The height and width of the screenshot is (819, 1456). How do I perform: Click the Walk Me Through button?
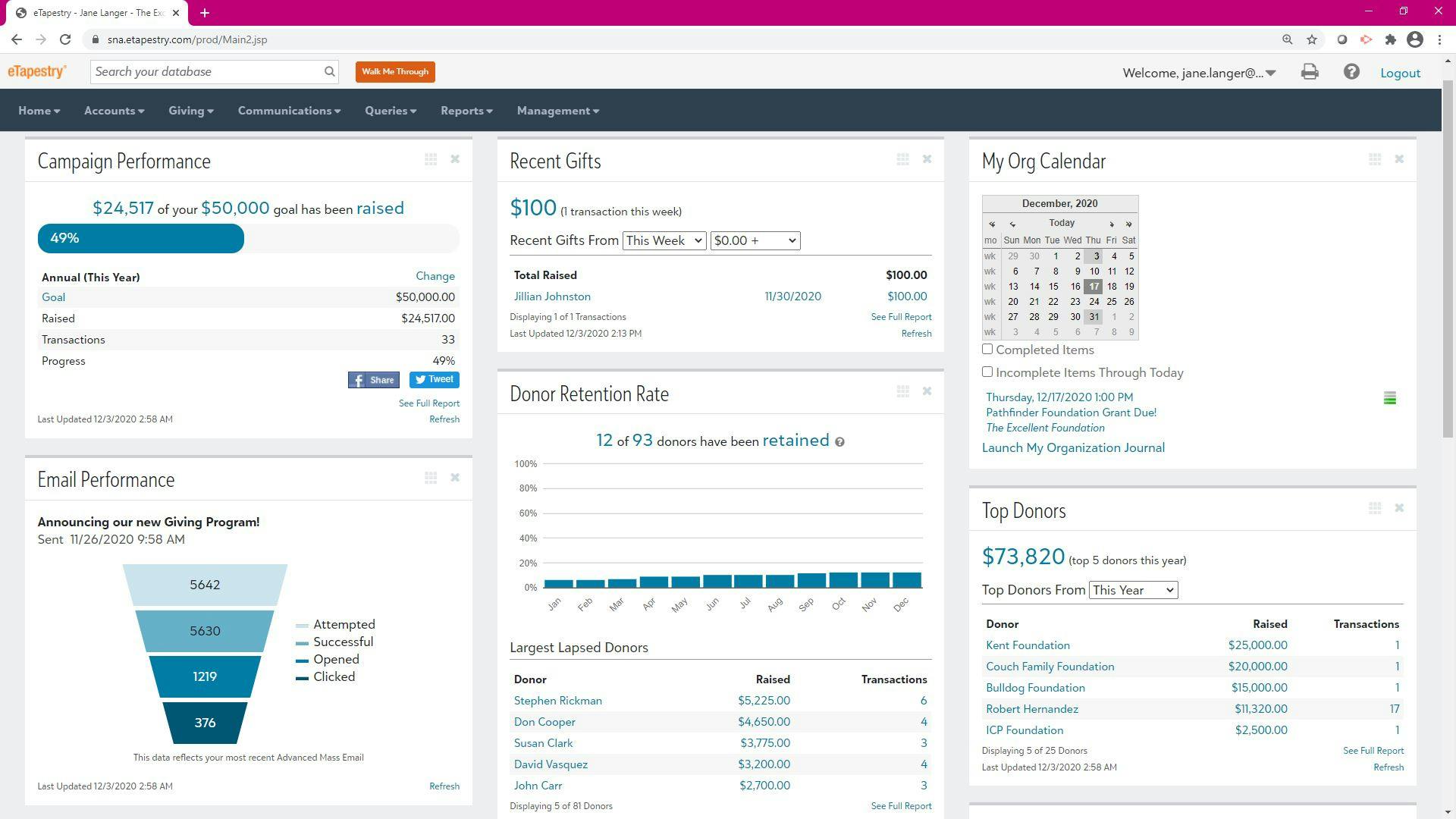click(x=394, y=71)
